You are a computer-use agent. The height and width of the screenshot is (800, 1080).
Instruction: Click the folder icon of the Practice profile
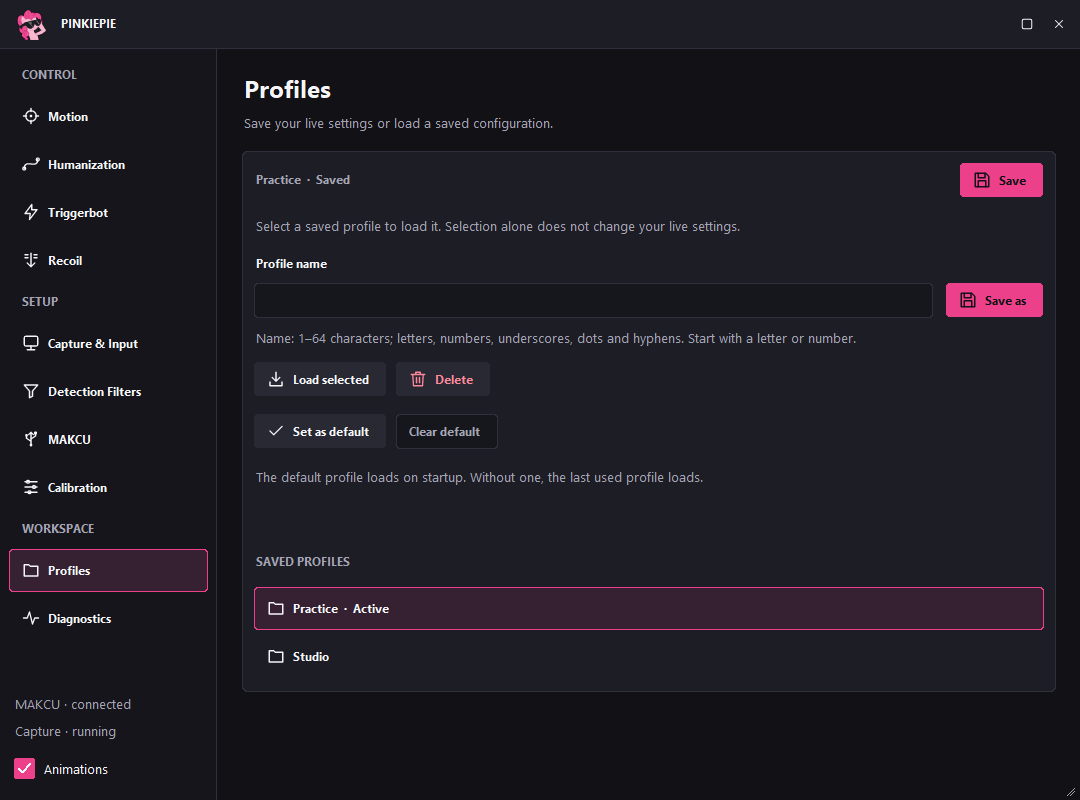276,608
